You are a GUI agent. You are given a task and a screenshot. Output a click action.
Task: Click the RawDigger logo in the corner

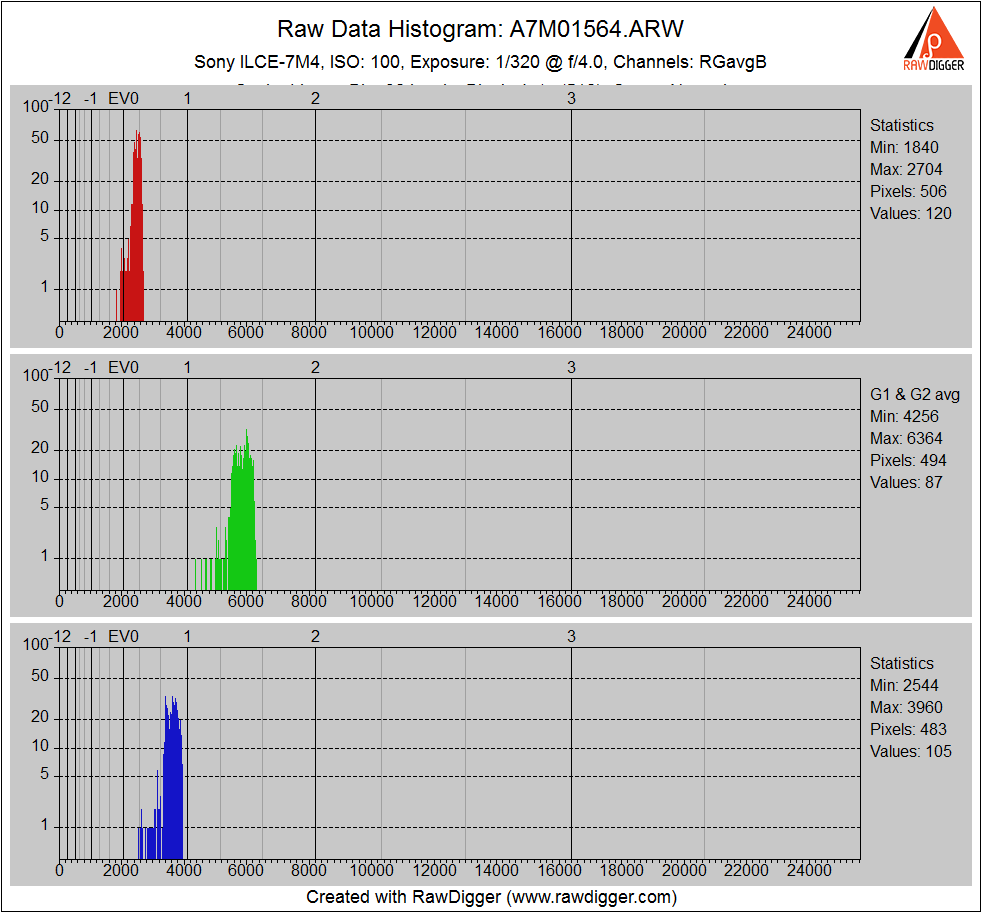point(934,40)
